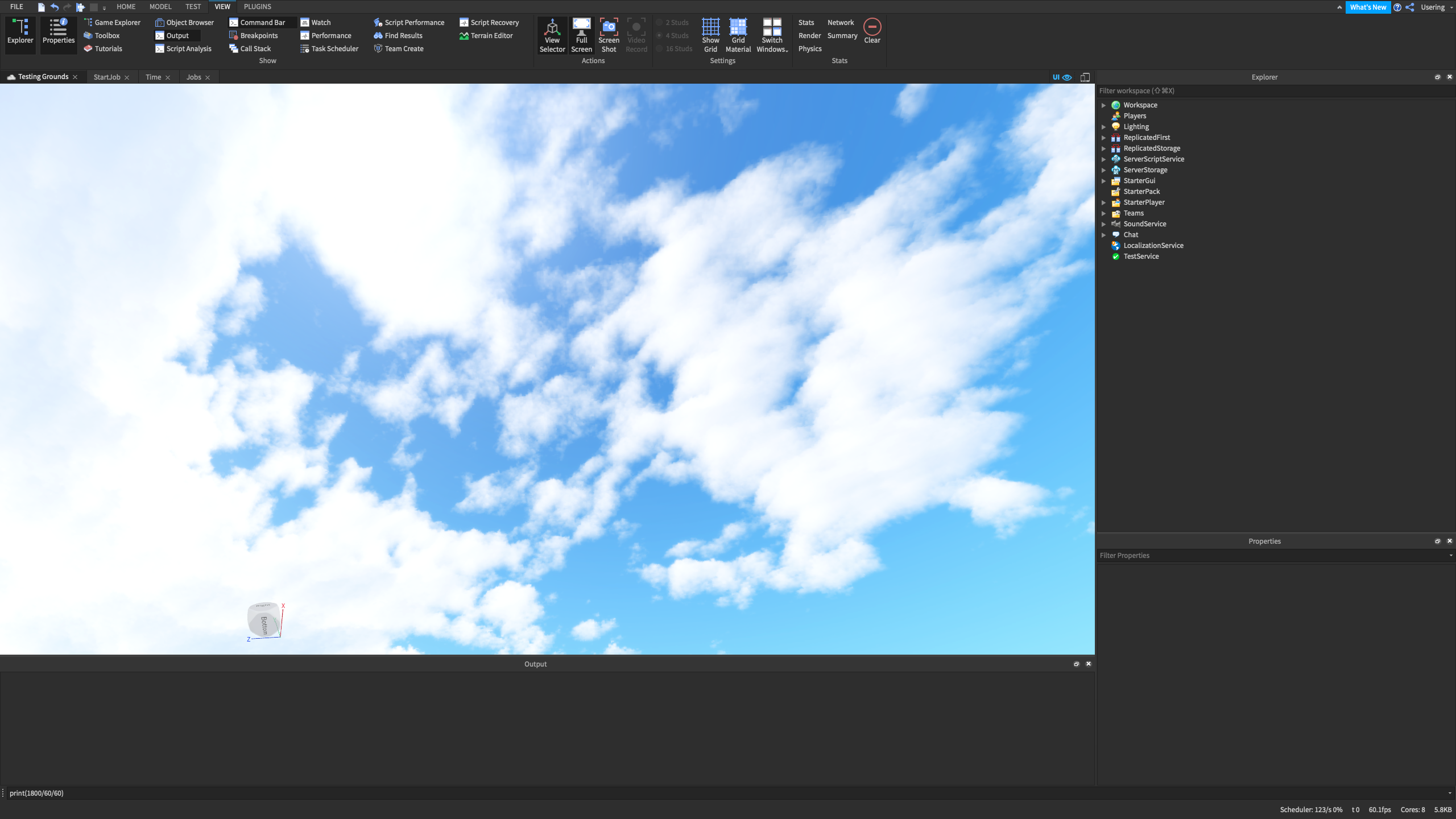Image resolution: width=1456 pixels, height=819 pixels.
Task: Click the Clear stats button
Action: [x=872, y=31]
